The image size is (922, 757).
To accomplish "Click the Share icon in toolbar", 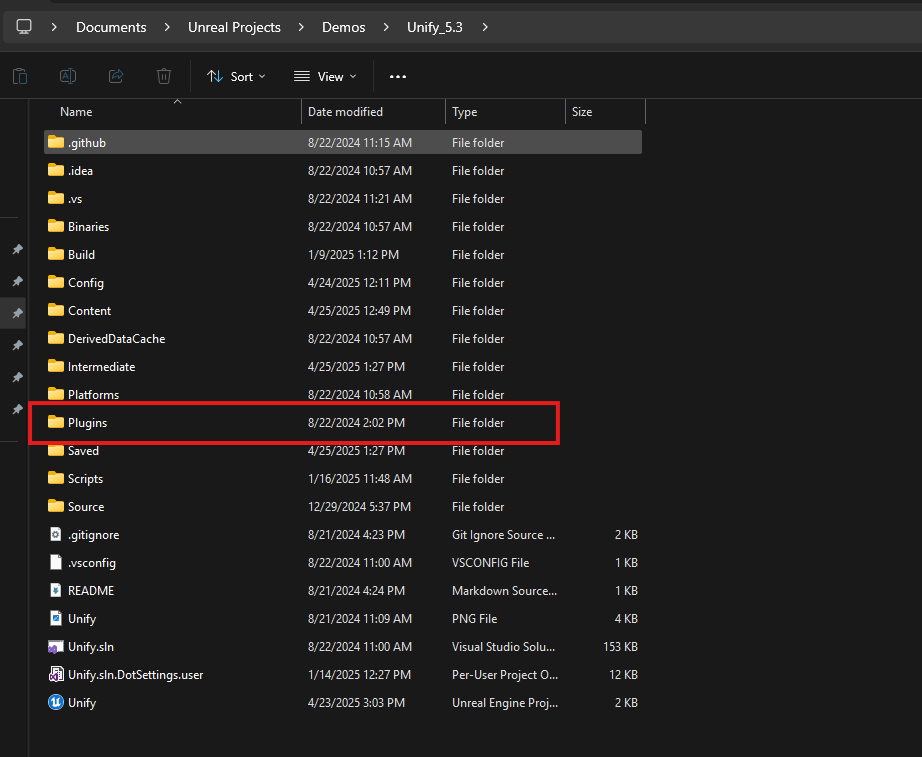I will [116, 76].
